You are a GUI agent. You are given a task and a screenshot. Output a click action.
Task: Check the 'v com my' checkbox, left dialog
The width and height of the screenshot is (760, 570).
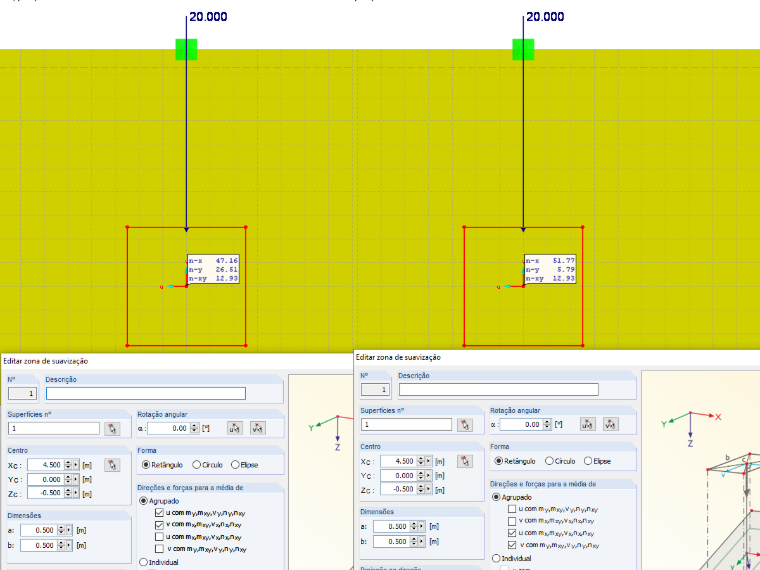click(159, 549)
